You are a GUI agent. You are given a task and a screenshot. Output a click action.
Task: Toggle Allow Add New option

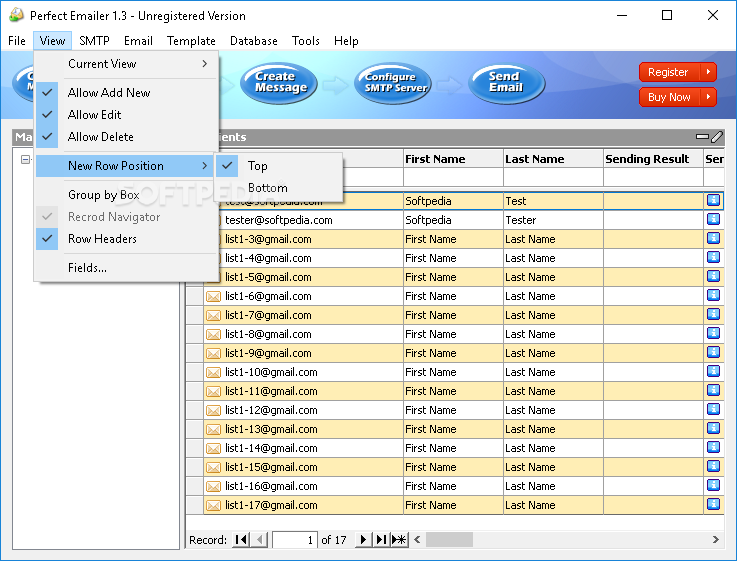click(126, 93)
